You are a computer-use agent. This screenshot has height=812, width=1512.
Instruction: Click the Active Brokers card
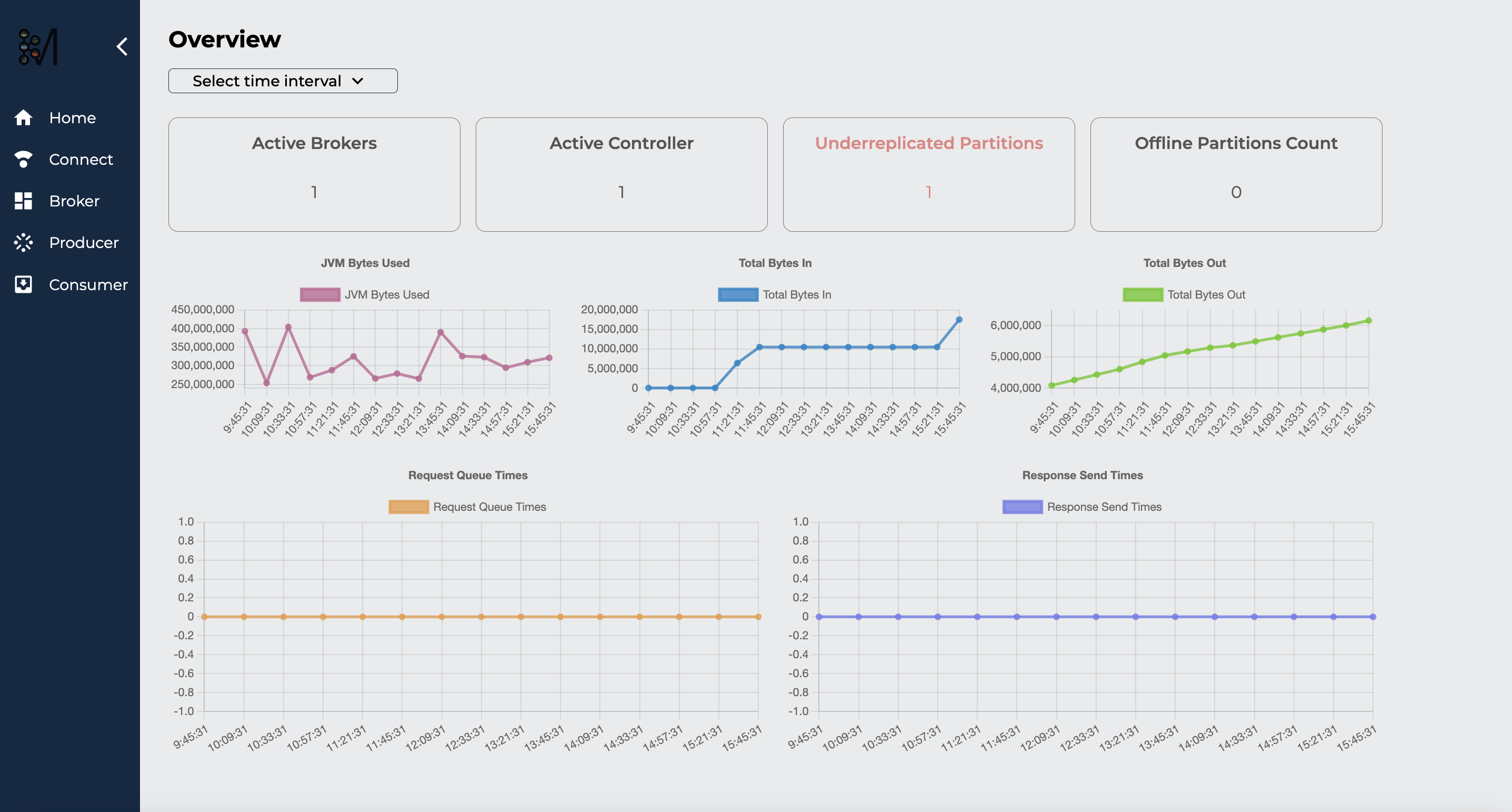[x=314, y=174]
